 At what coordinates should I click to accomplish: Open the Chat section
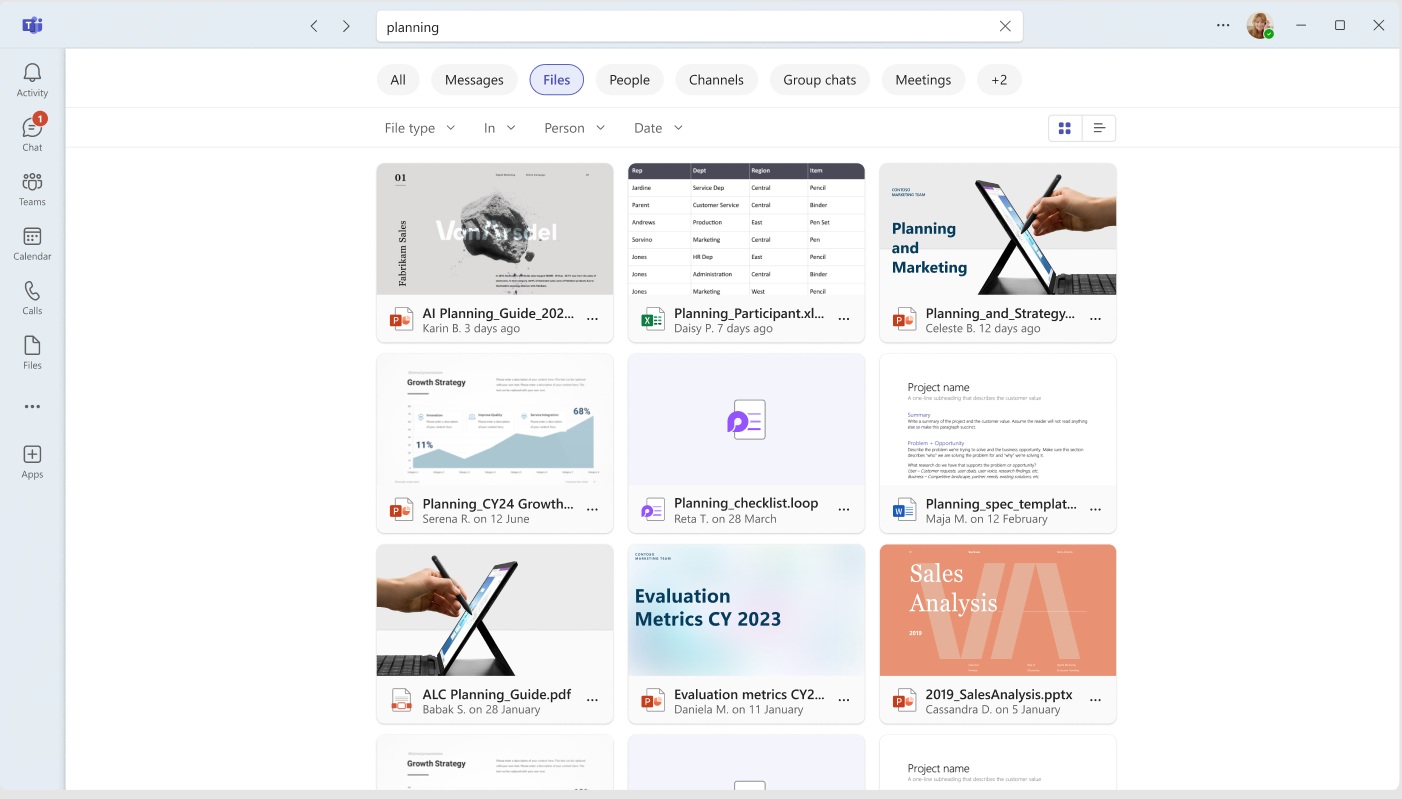31,132
